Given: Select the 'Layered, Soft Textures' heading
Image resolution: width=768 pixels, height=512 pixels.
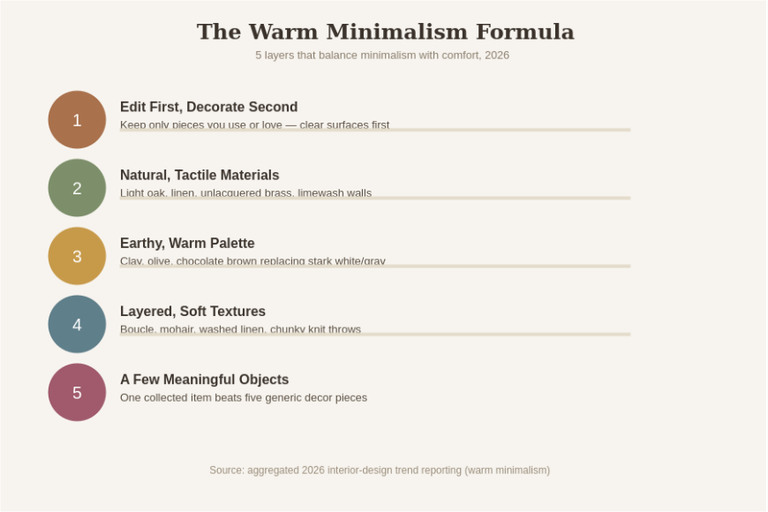Looking at the screenshot, I should [x=192, y=311].
